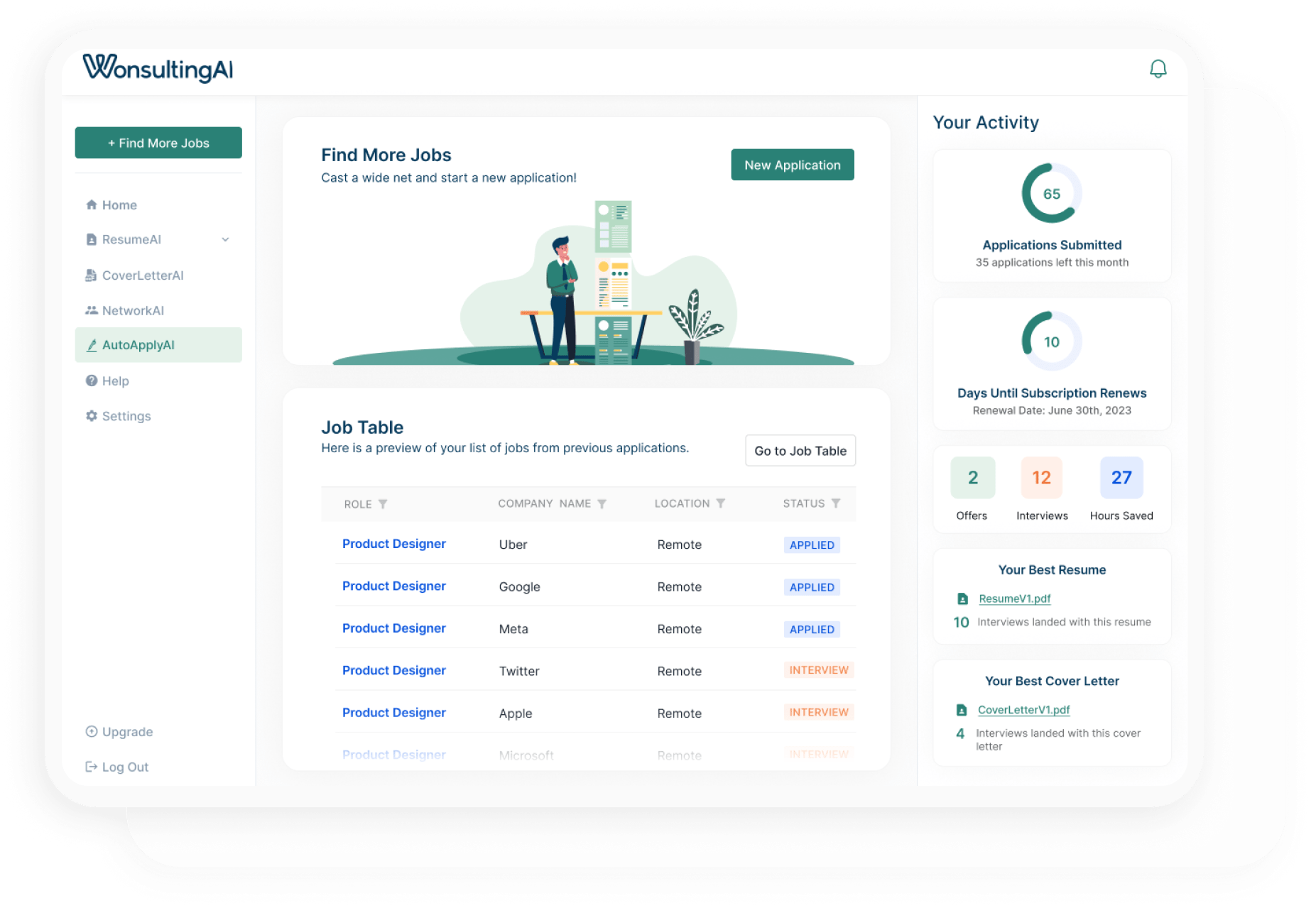Click the Help question mark icon
The width and height of the screenshot is (1316, 913).
(x=92, y=381)
